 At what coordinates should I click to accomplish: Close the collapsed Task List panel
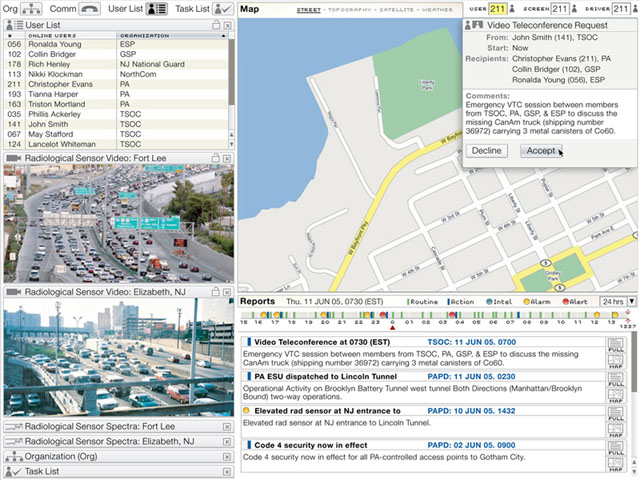pos(227,472)
